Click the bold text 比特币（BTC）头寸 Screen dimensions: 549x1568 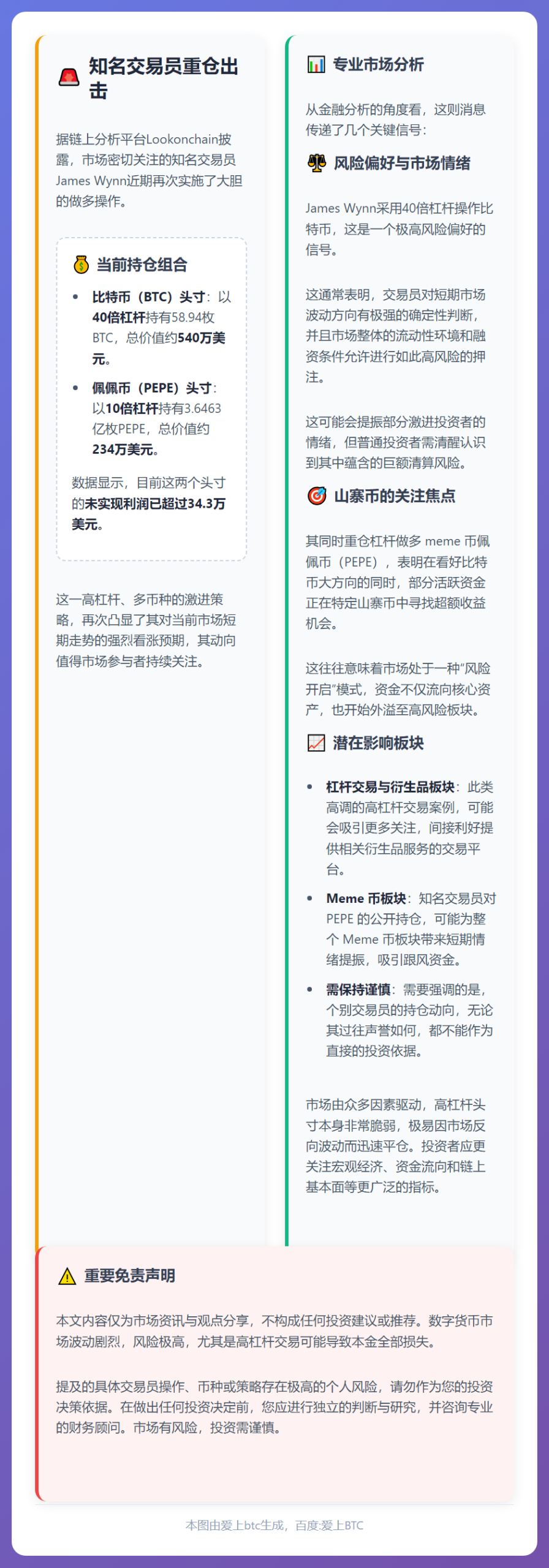149,297
